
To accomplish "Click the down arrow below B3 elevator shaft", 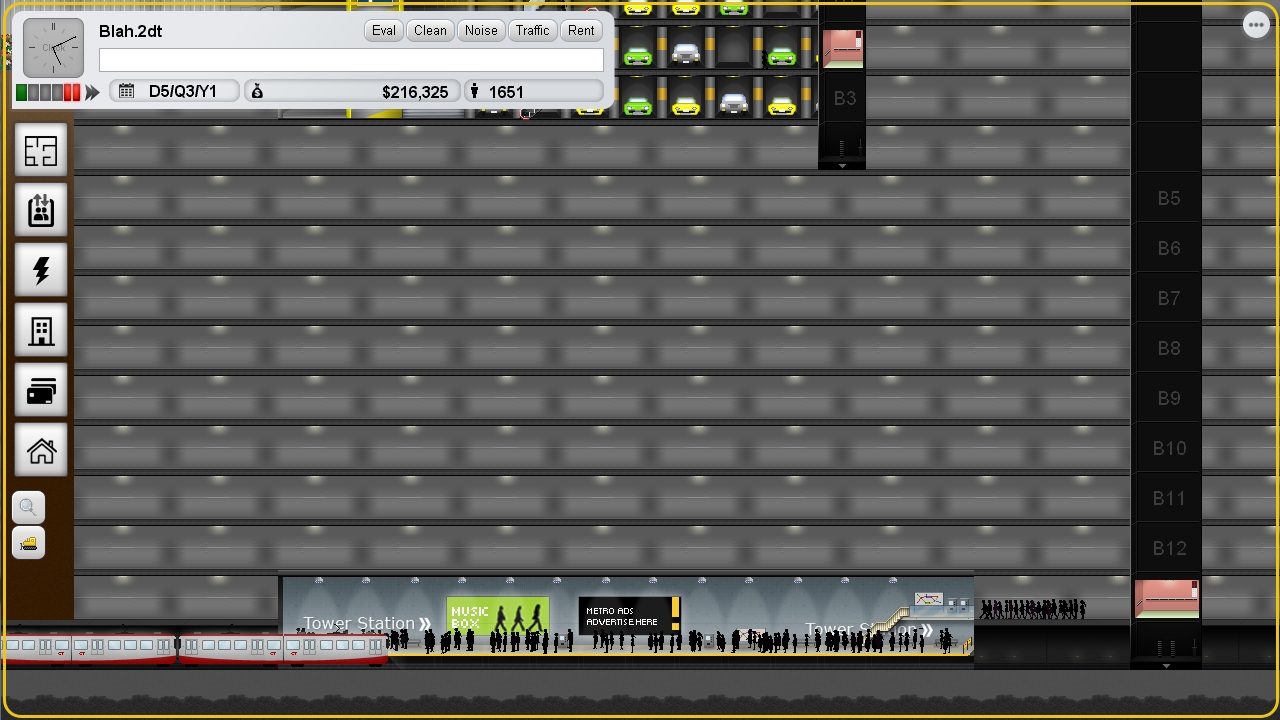I will click(842, 166).
